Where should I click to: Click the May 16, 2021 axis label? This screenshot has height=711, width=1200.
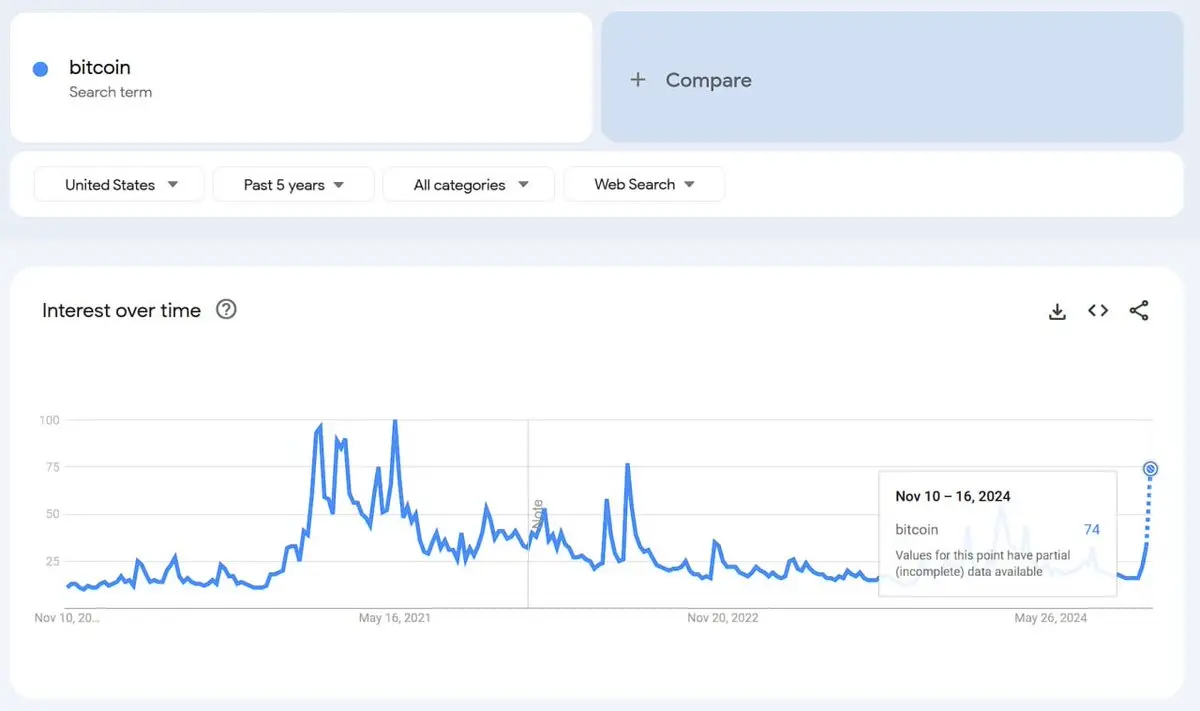coord(395,618)
